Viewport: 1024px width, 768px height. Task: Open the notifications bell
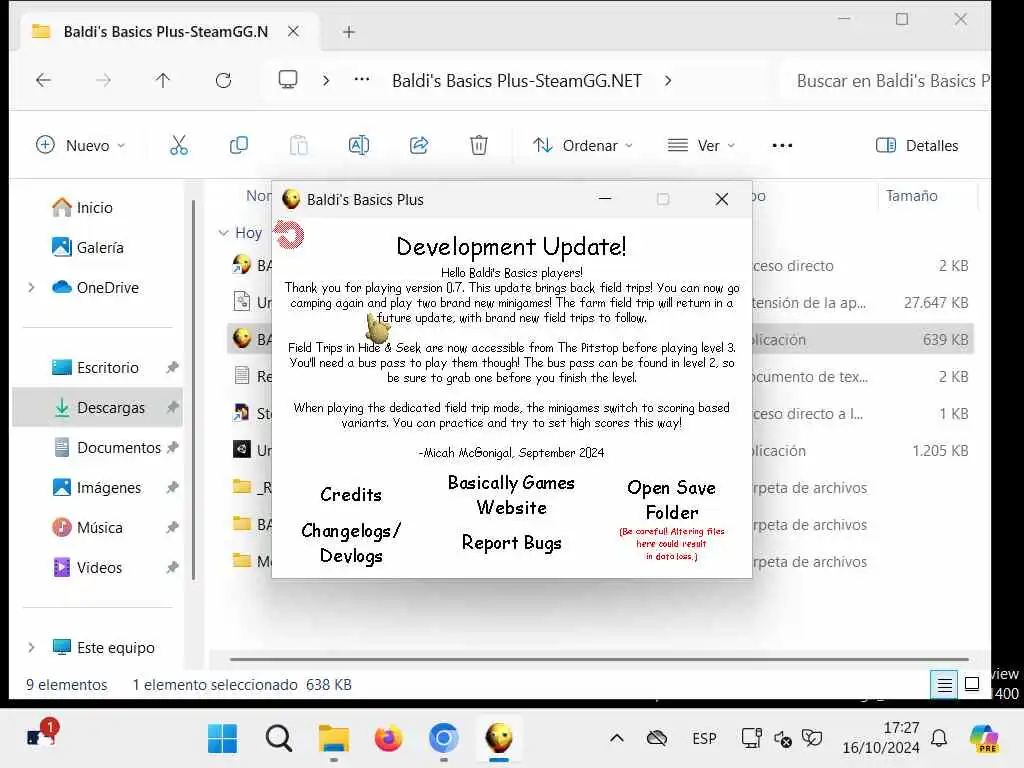939,739
